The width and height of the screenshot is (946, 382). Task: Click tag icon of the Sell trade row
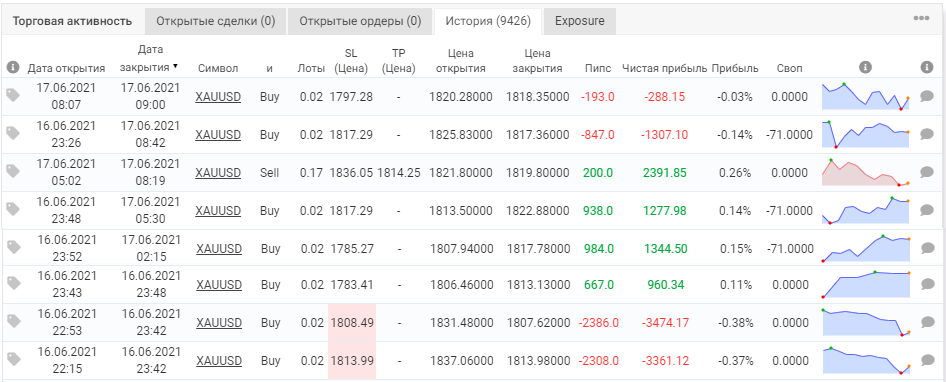point(13,173)
